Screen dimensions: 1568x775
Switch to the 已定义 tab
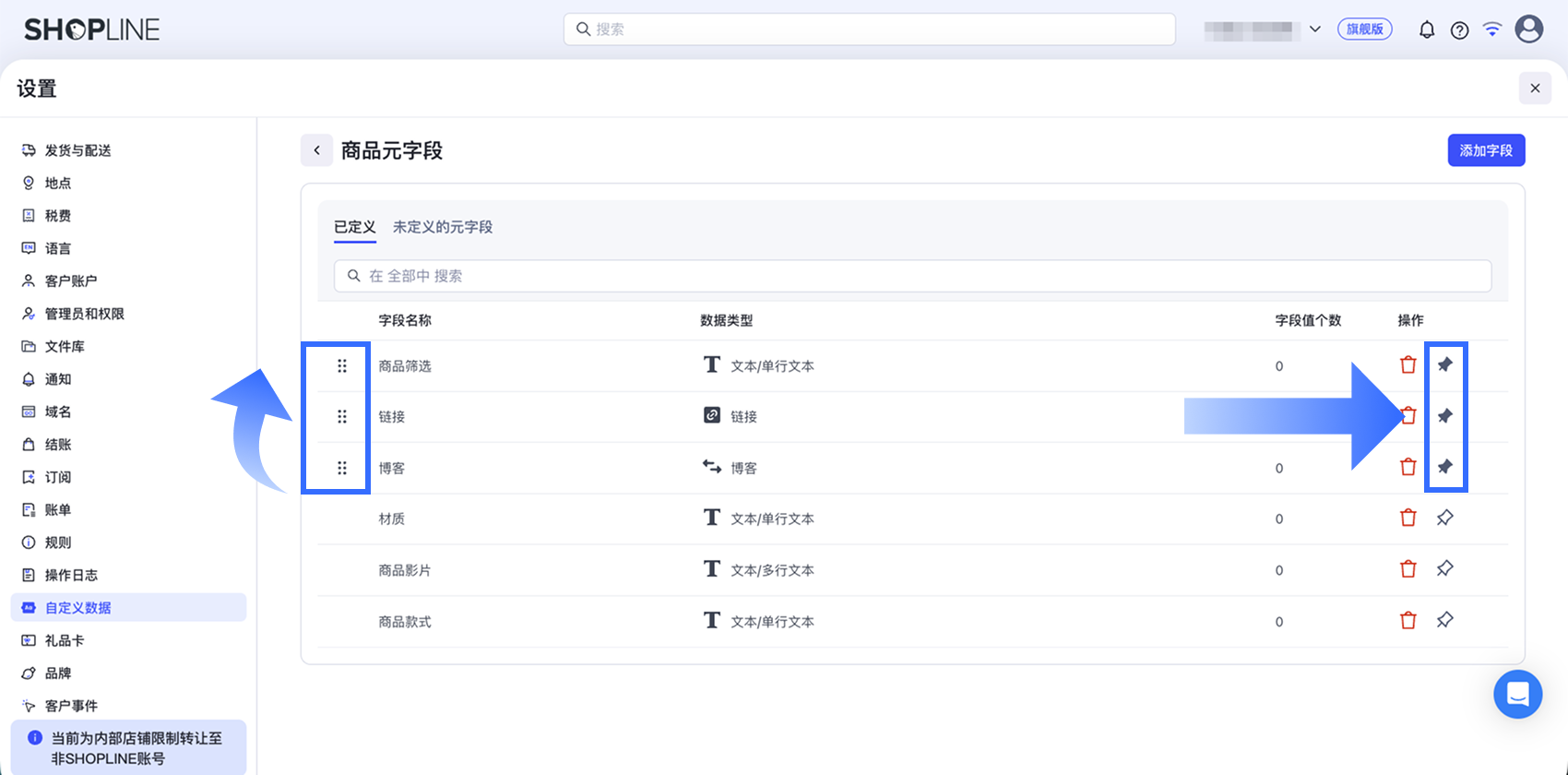point(355,227)
